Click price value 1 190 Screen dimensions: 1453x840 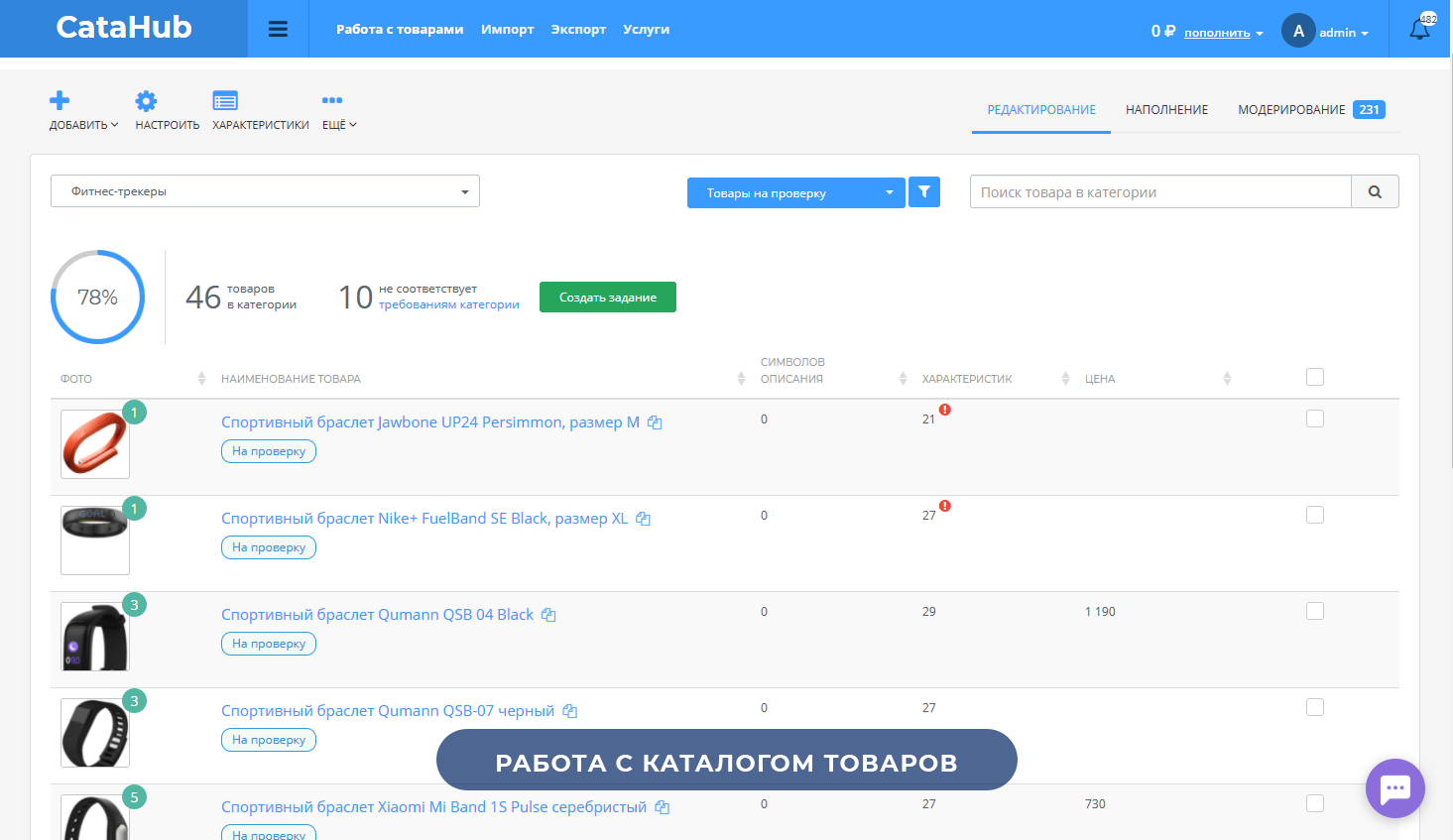tap(1100, 612)
